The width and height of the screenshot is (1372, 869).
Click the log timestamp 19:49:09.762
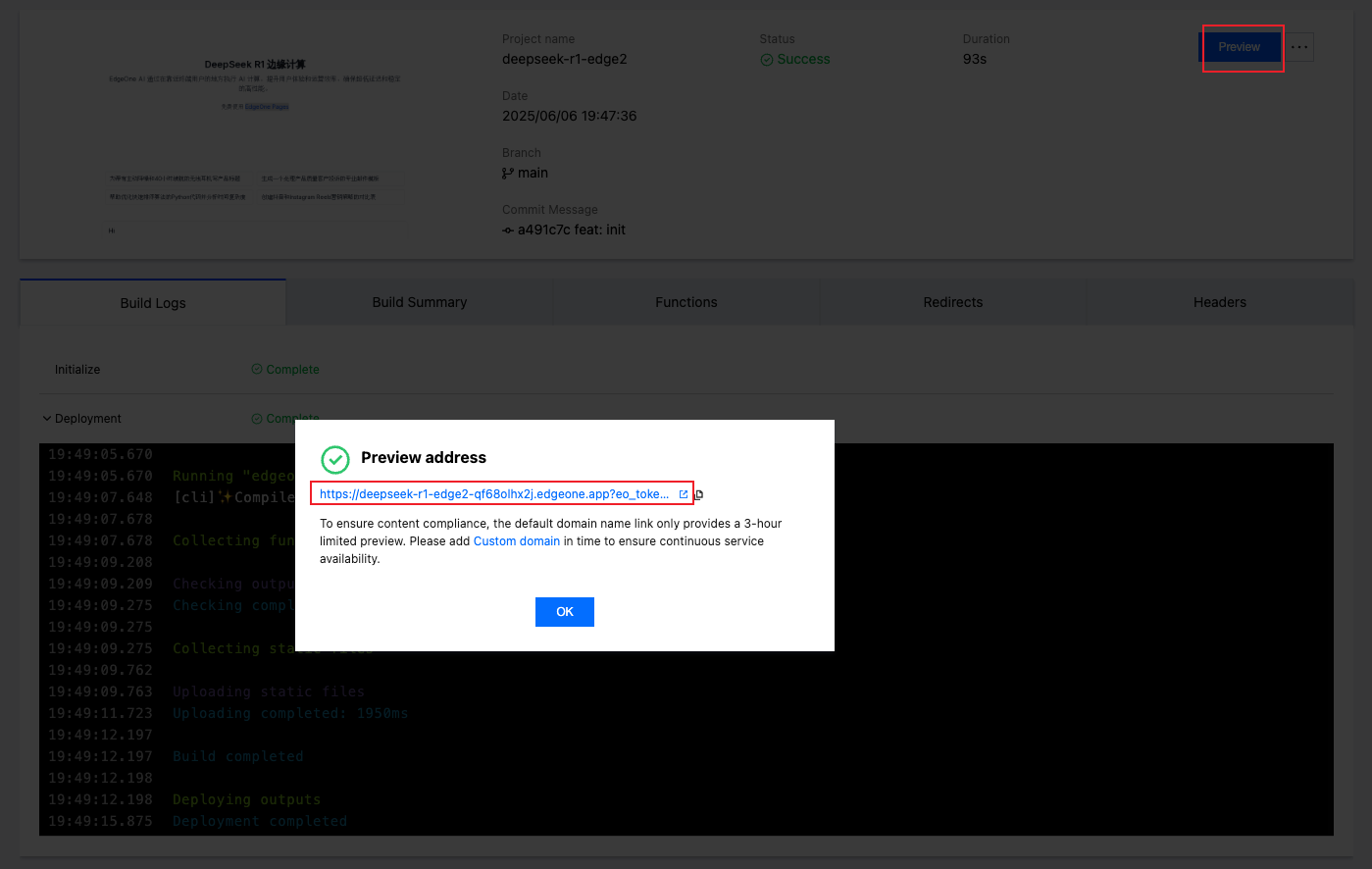100,671
